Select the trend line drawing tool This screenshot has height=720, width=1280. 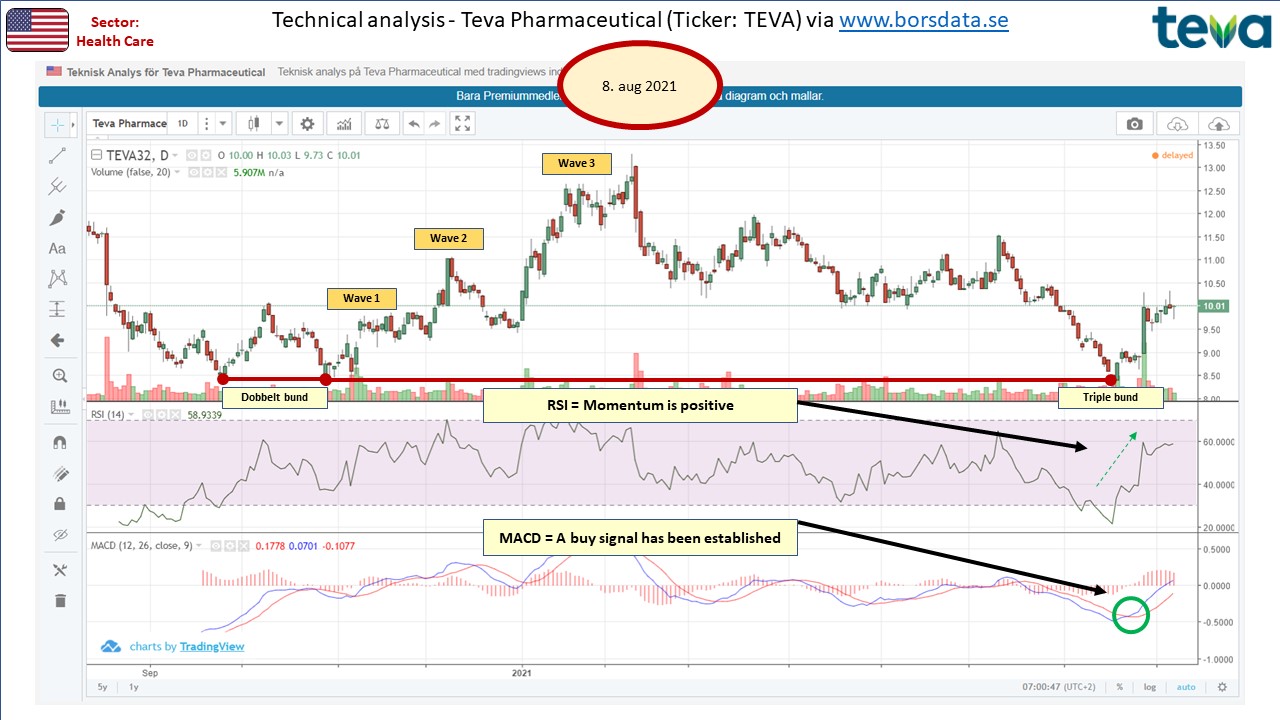(x=58, y=155)
